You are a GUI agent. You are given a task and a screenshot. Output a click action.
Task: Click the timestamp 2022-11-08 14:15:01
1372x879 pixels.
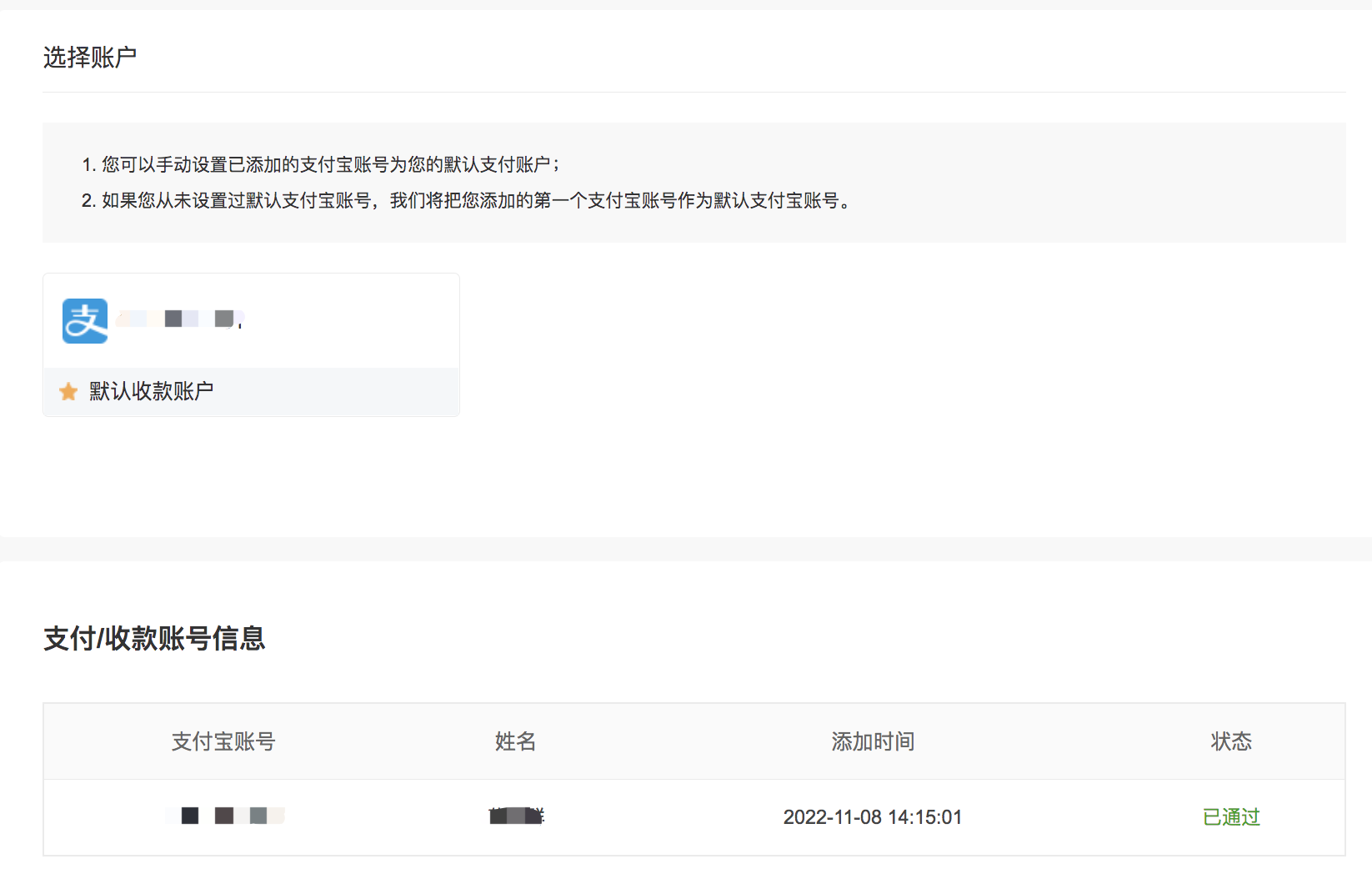click(x=873, y=817)
